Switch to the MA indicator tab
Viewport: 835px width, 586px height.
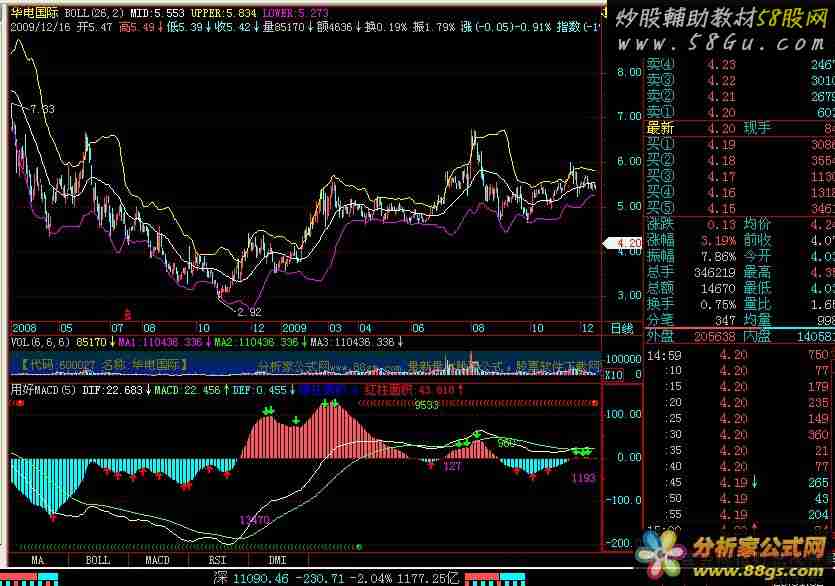coord(38,560)
